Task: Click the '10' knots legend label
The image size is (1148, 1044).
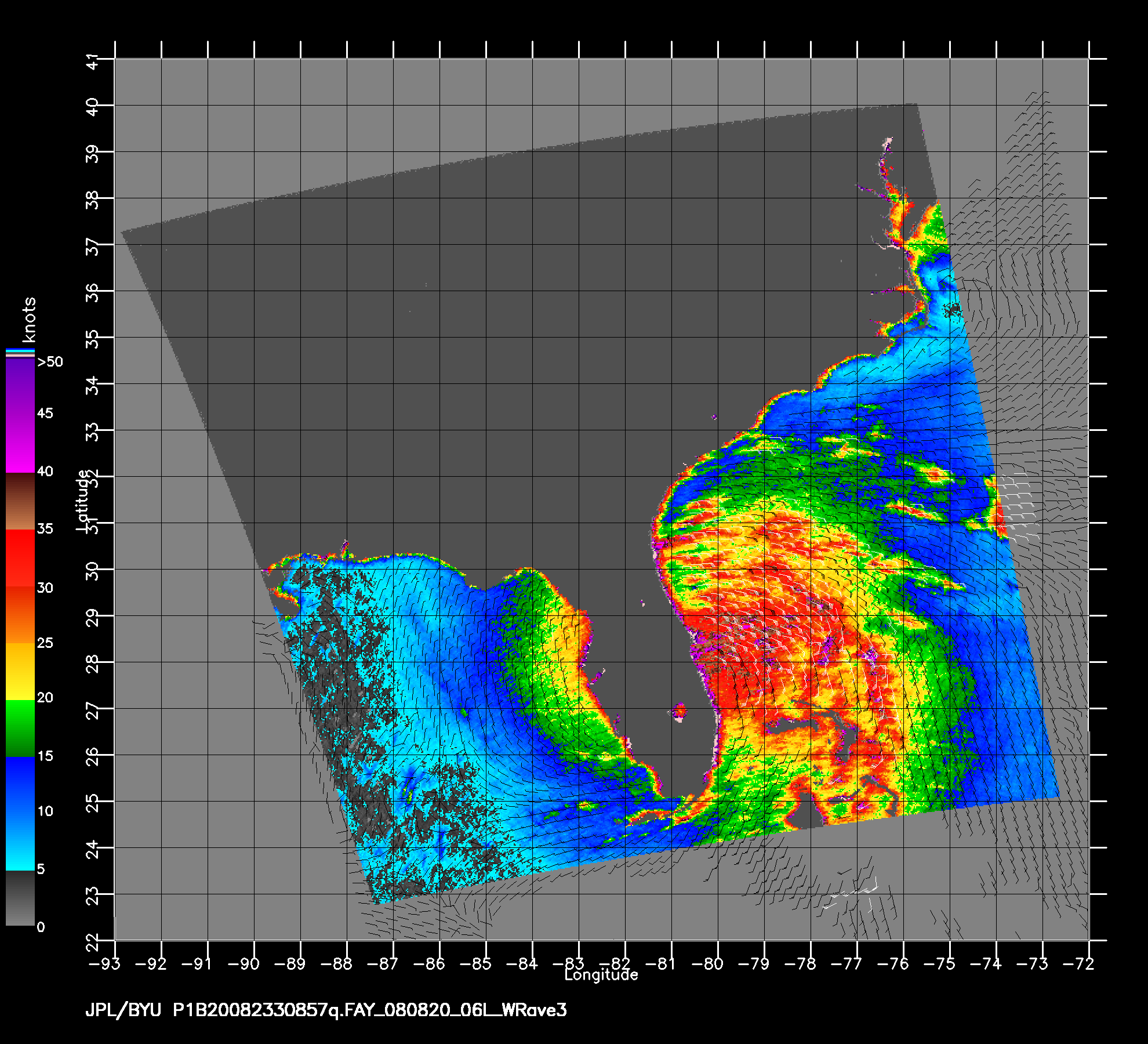Action: (x=45, y=811)
